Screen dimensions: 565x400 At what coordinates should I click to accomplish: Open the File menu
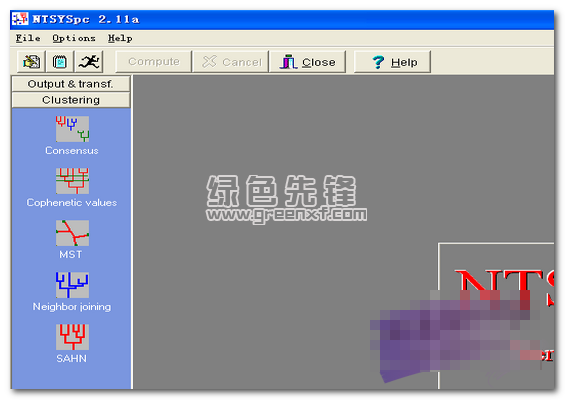click(x=28, y=38)
